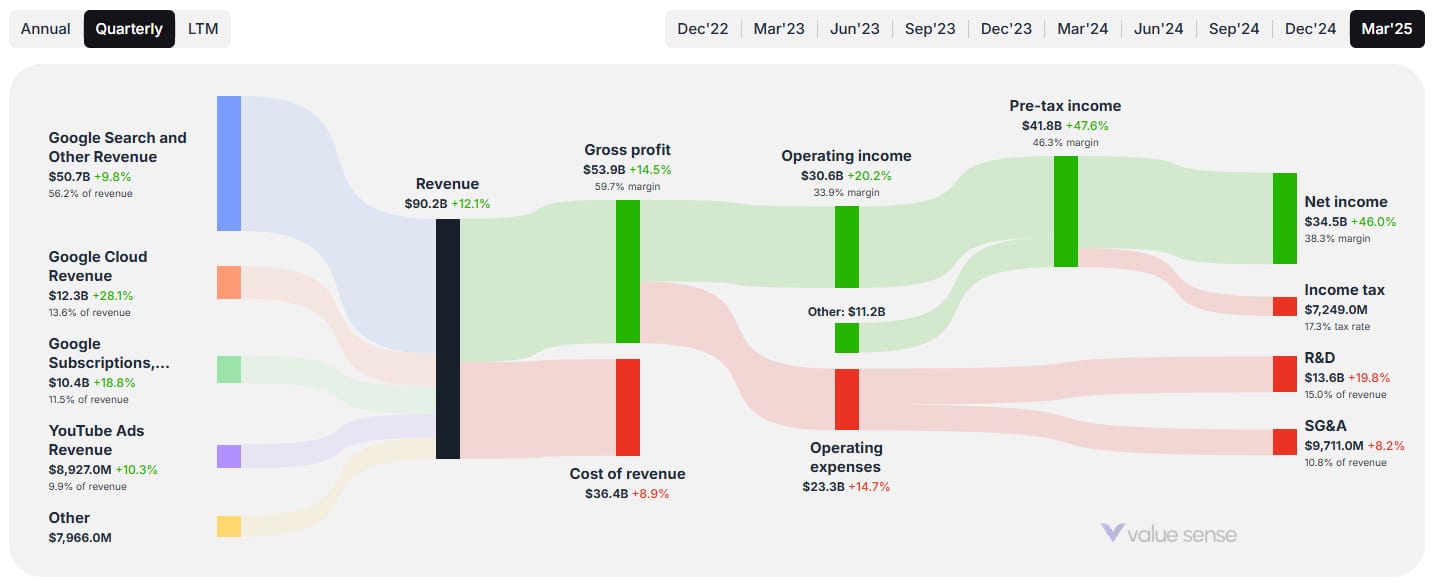The height and width of the screenshot is (587, 1437).
Task: Click the "56.2% of revenue" text
Action: pos(90,194)
